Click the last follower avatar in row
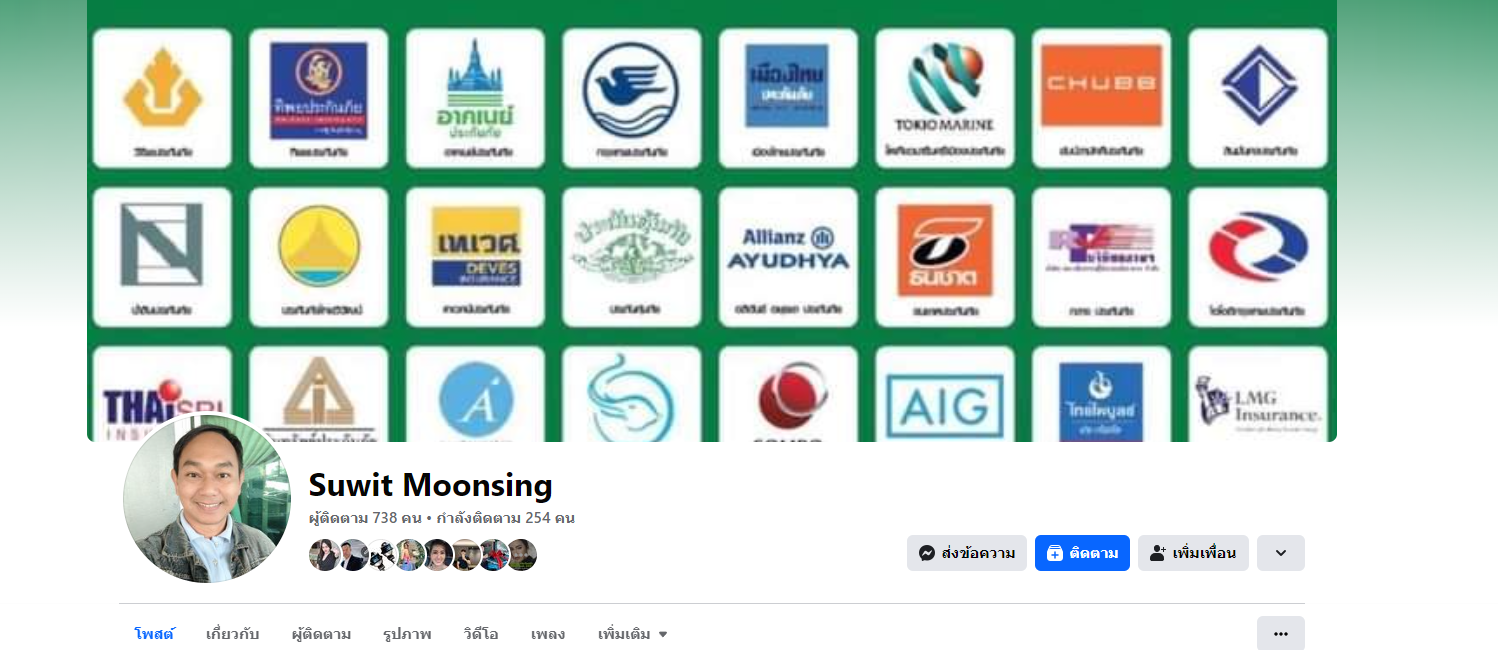1498x650 pixels. point(521,555)
